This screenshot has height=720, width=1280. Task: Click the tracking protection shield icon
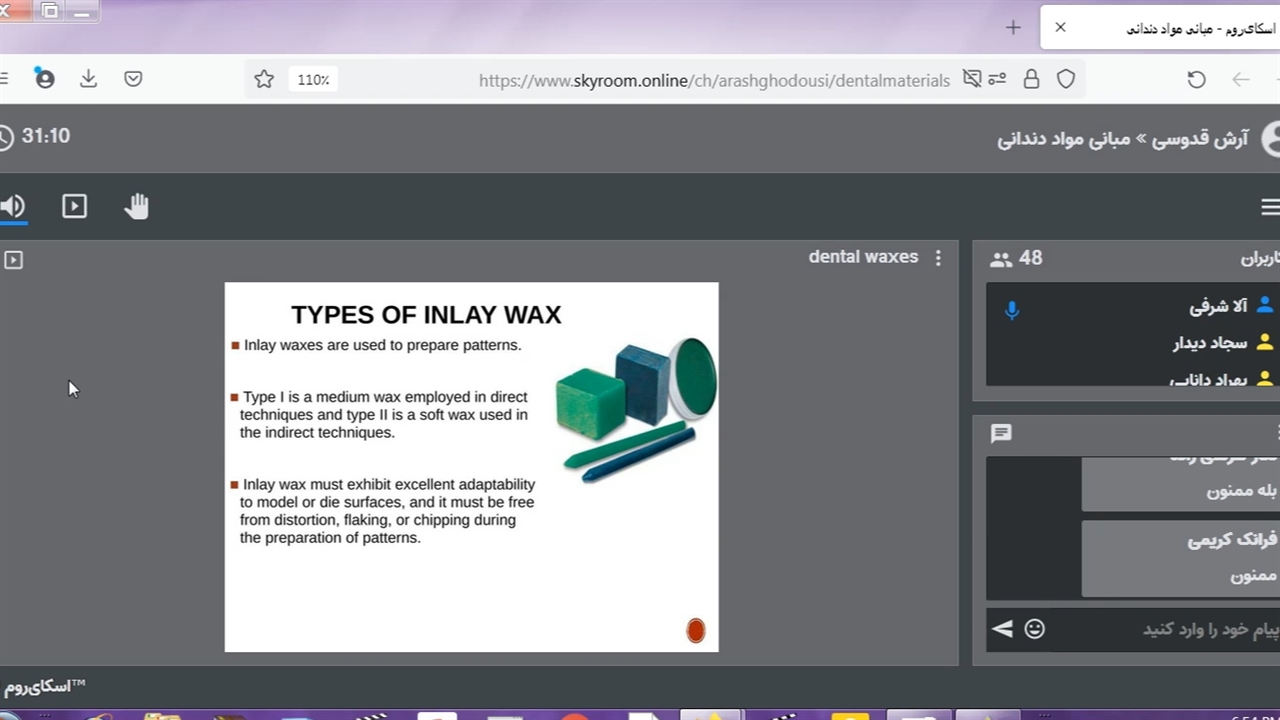(1066, 80)
